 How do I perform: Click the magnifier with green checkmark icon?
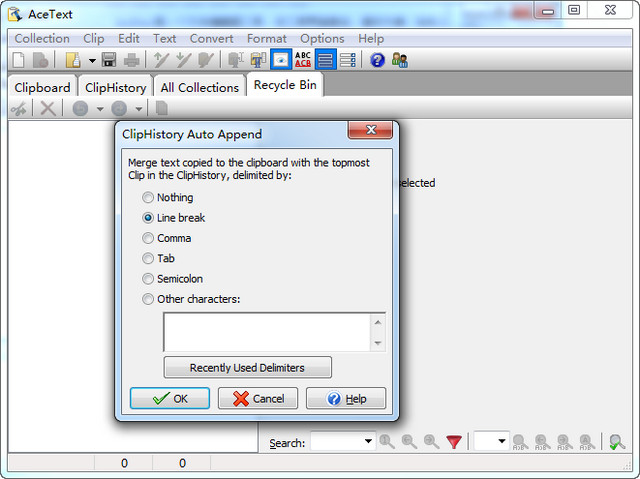pyautogui.click(x=617, y=442)
